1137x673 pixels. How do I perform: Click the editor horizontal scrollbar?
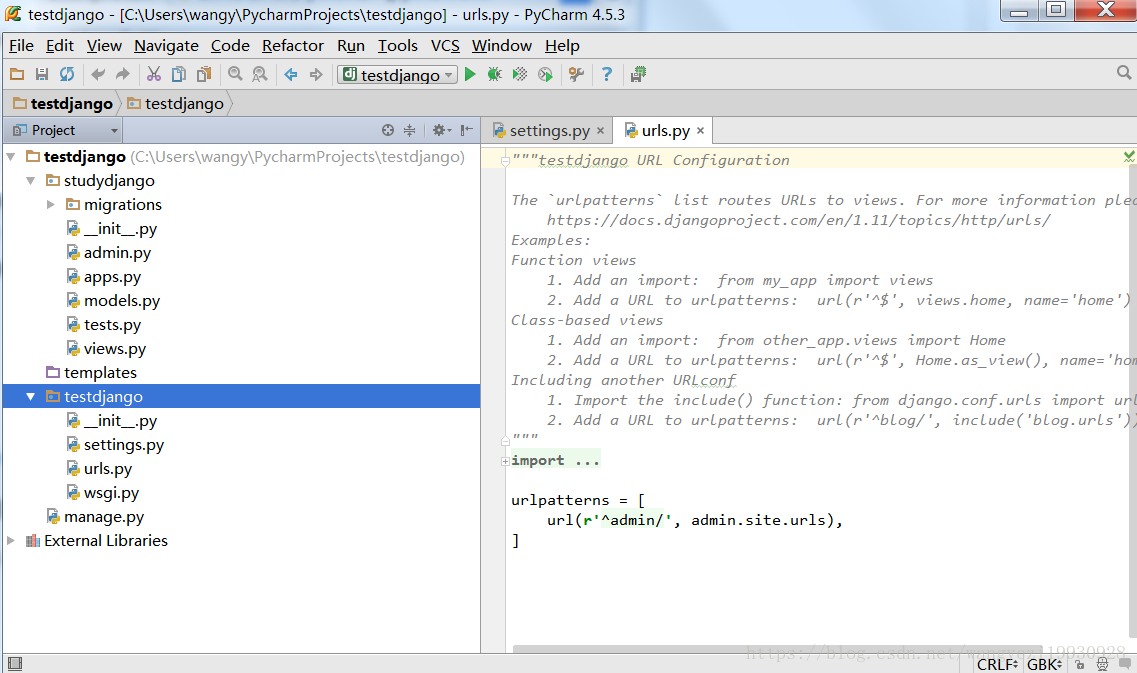777,649
